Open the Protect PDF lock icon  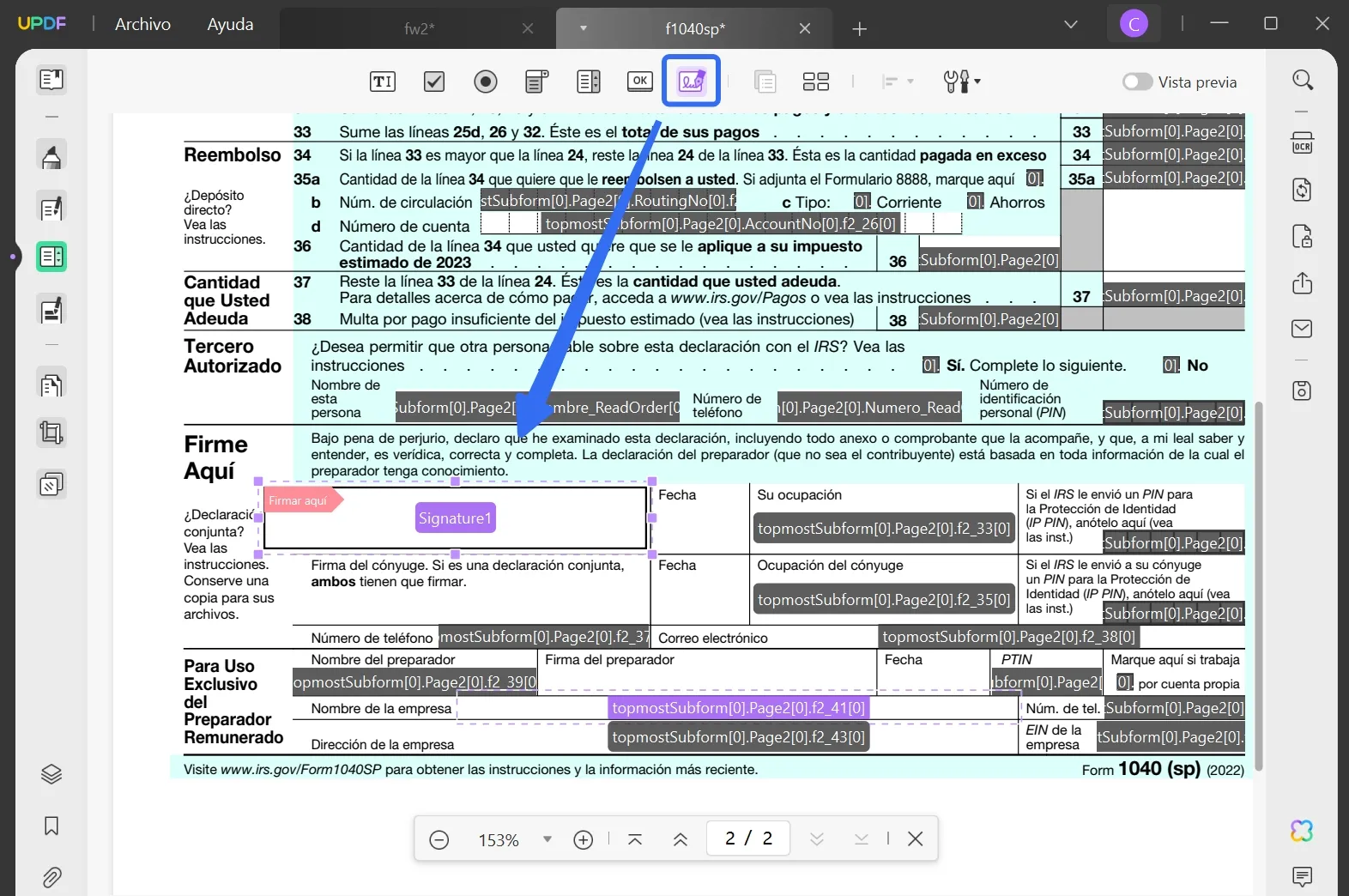coord(1303,236)
